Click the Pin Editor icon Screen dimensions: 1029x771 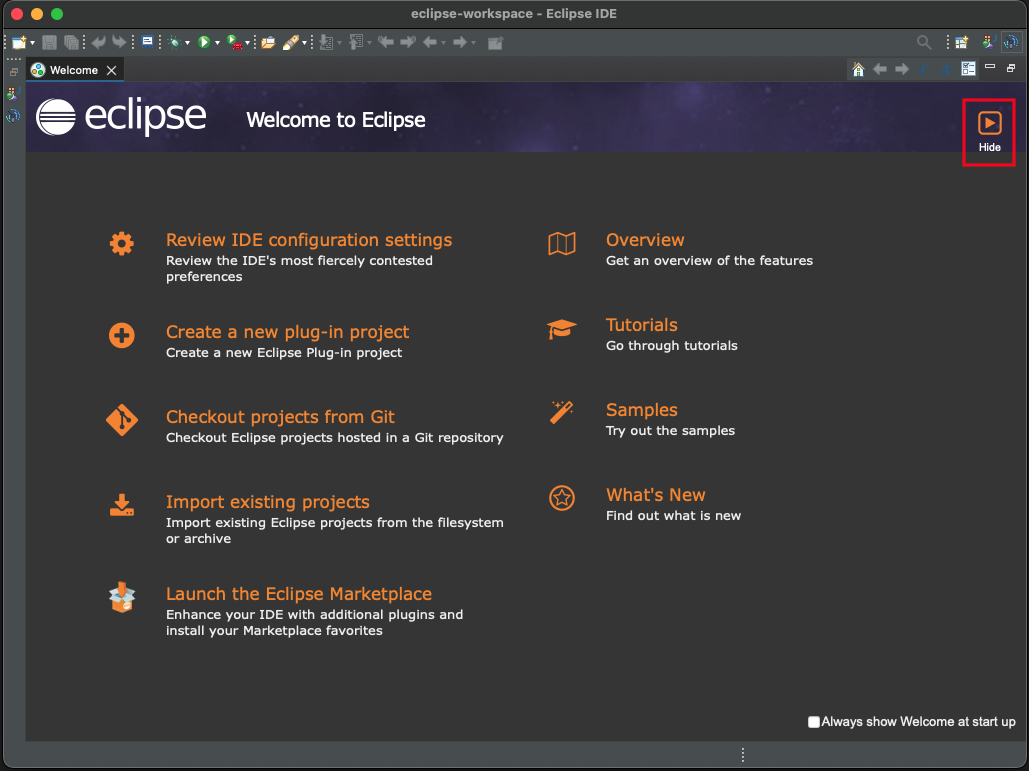[x=495, y=43]
